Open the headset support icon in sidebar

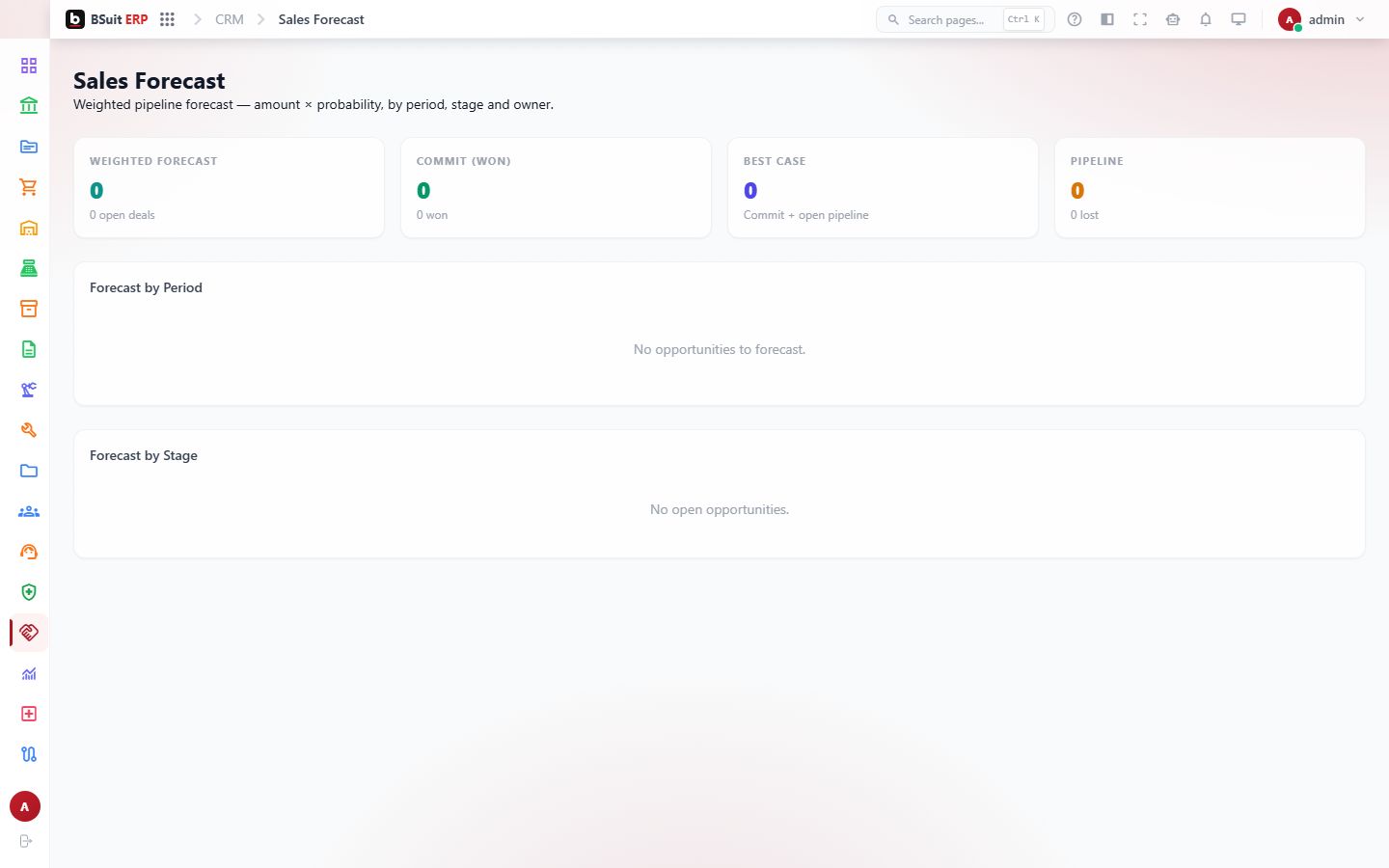click(29, 552)
